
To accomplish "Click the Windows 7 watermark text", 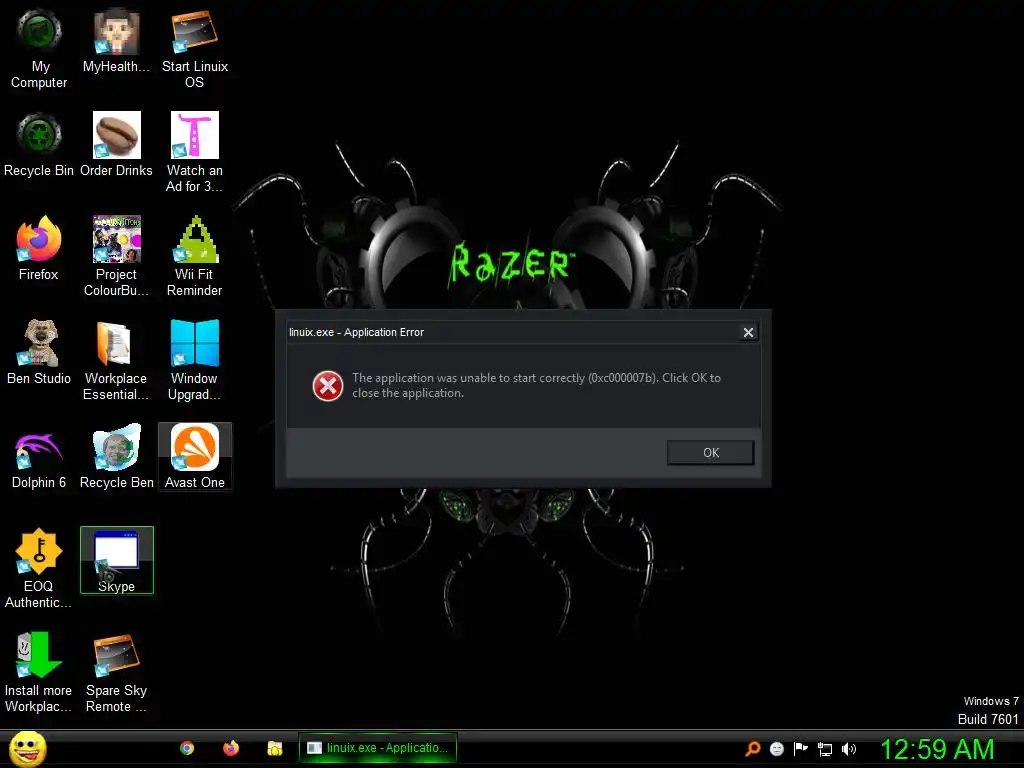I will [991, 701].
